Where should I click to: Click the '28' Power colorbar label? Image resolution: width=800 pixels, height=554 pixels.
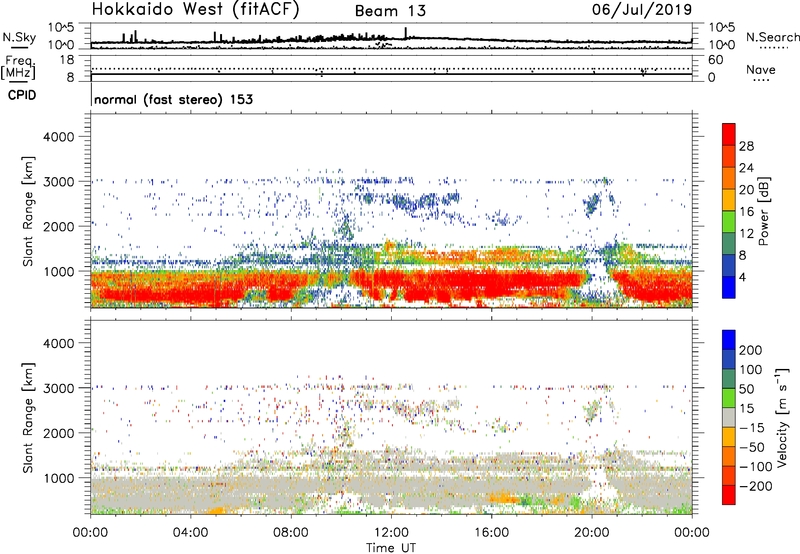(x=746, y=146)
